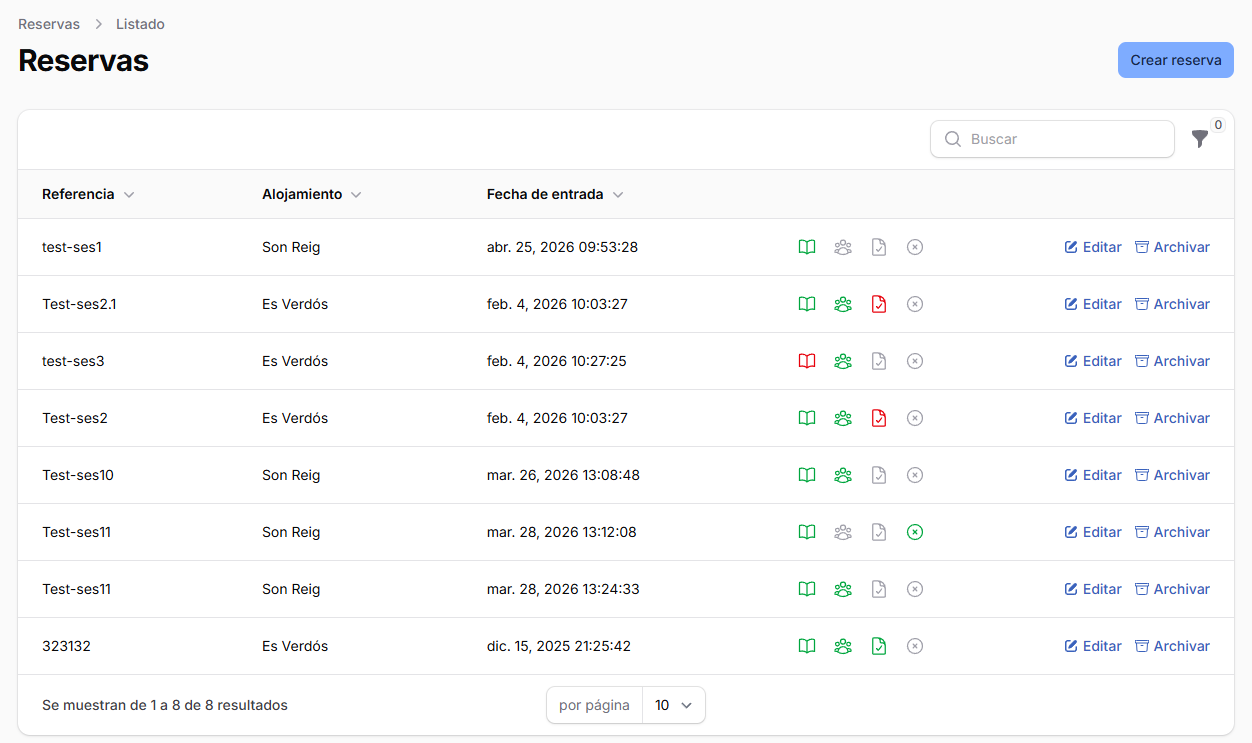The width and height of the screenshot is (1252, 743).
Task: Click the grey document icon in test-ses3 row
Action: click(879, 361)
